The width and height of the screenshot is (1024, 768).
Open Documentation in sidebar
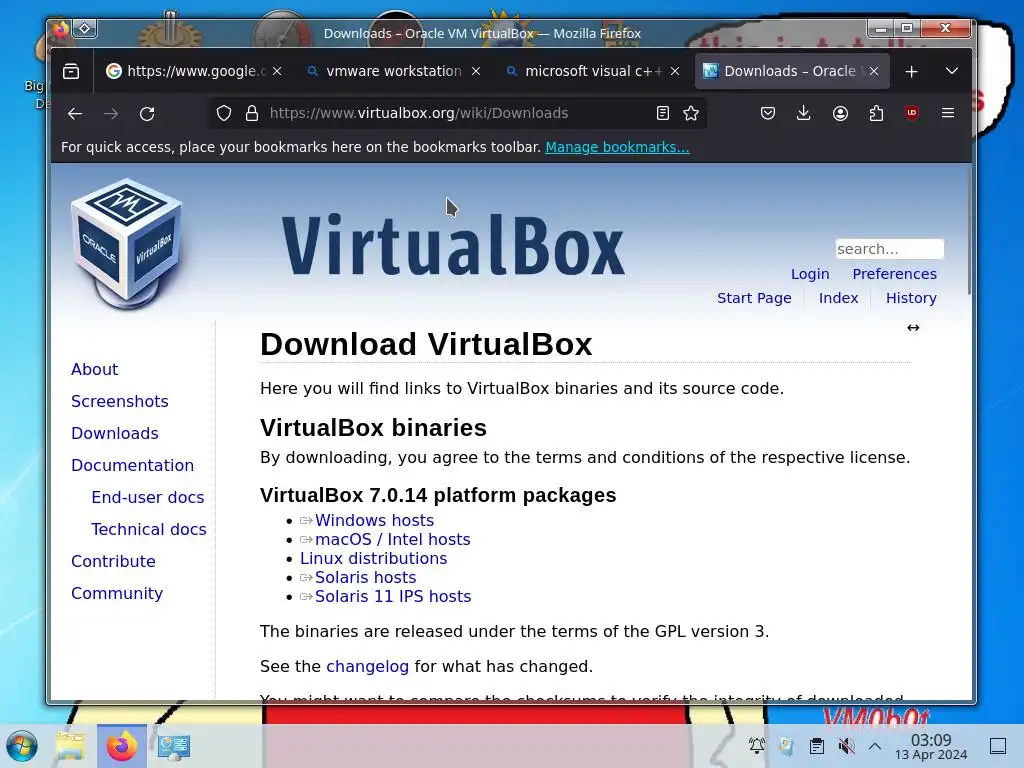pos(133,466)
